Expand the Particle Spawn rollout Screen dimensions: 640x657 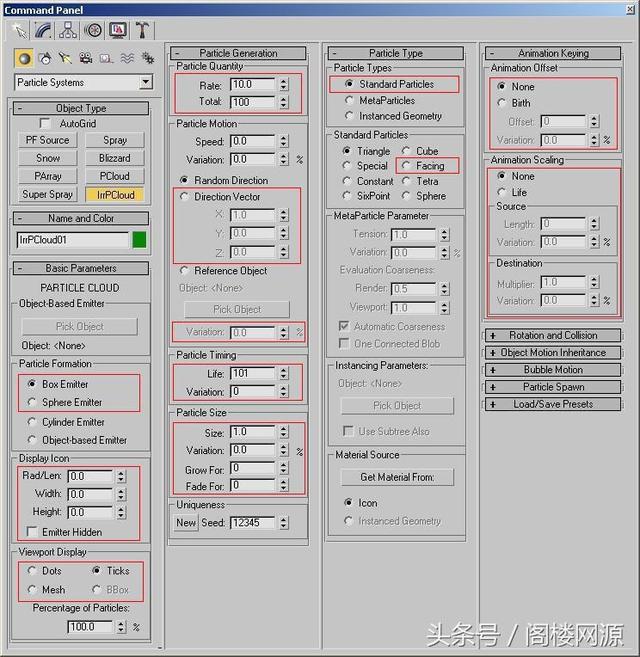tap(553, 387)
